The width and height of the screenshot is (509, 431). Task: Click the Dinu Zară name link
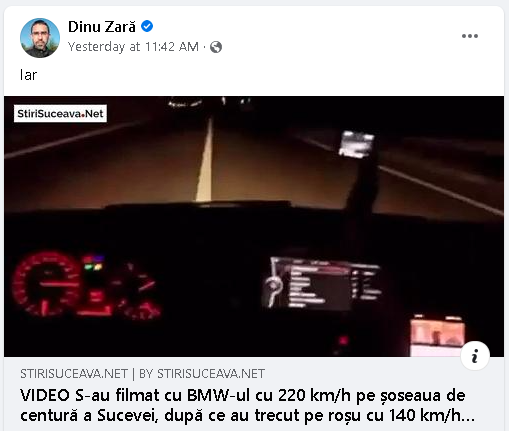coord(102,27)
